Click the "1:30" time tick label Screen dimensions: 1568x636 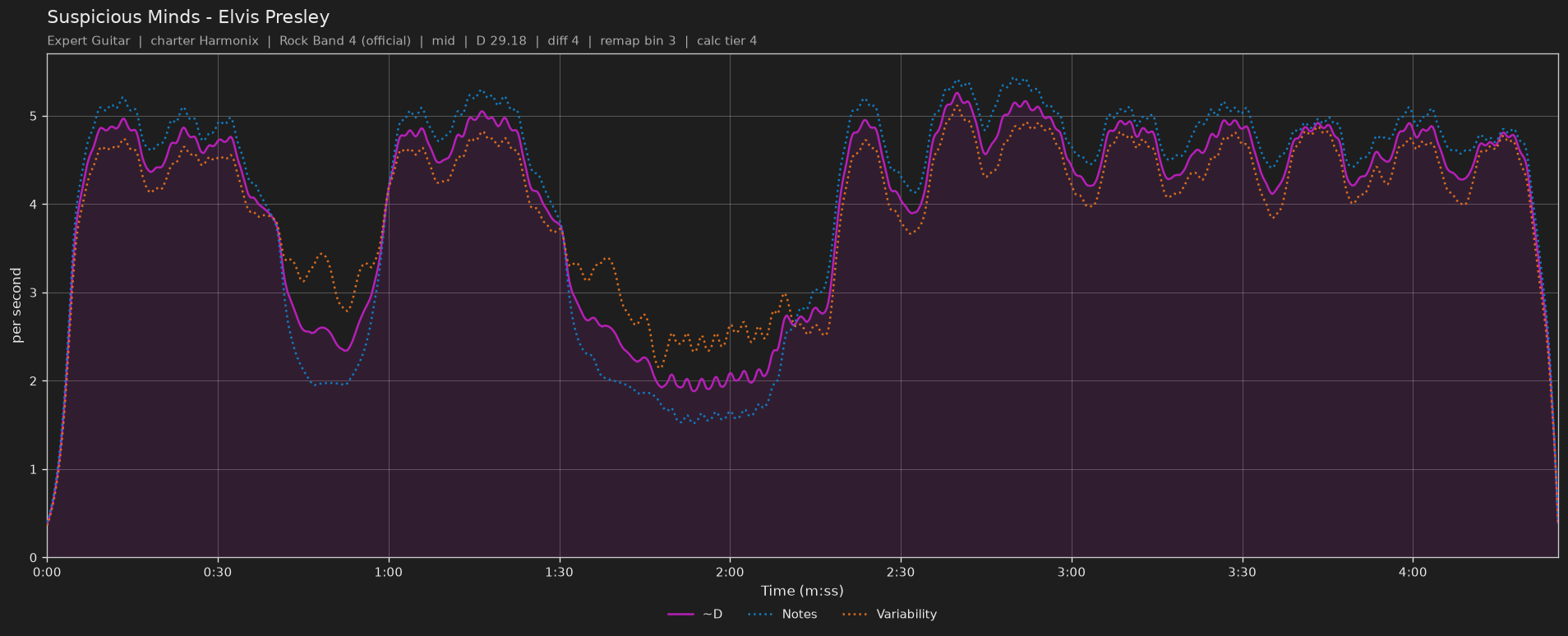tap(560, 572)
